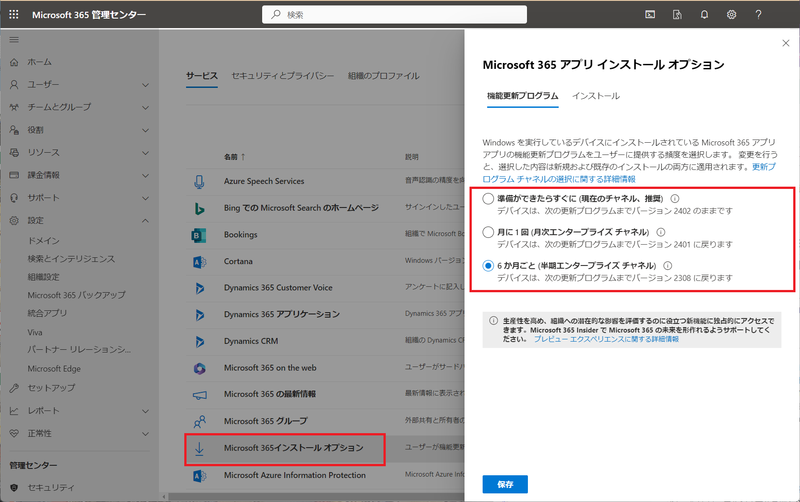Expand the レポート chevron

[145, 411]
